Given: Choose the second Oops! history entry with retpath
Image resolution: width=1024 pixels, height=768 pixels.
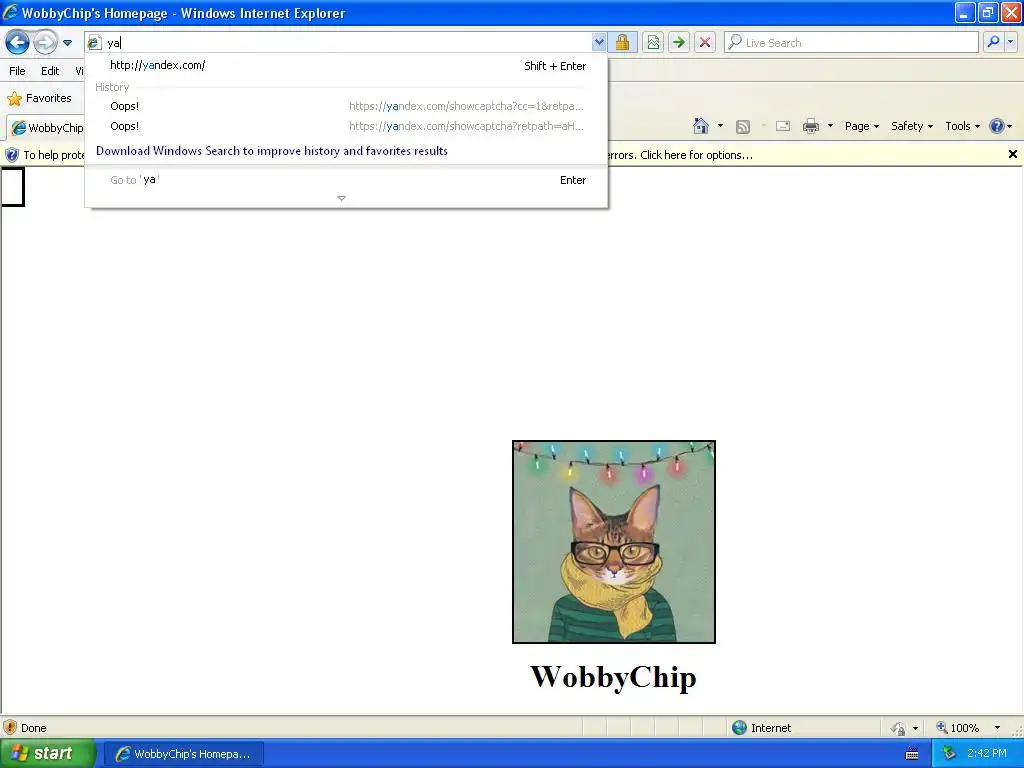Looking at the screenshot, I should click(347, 126).
